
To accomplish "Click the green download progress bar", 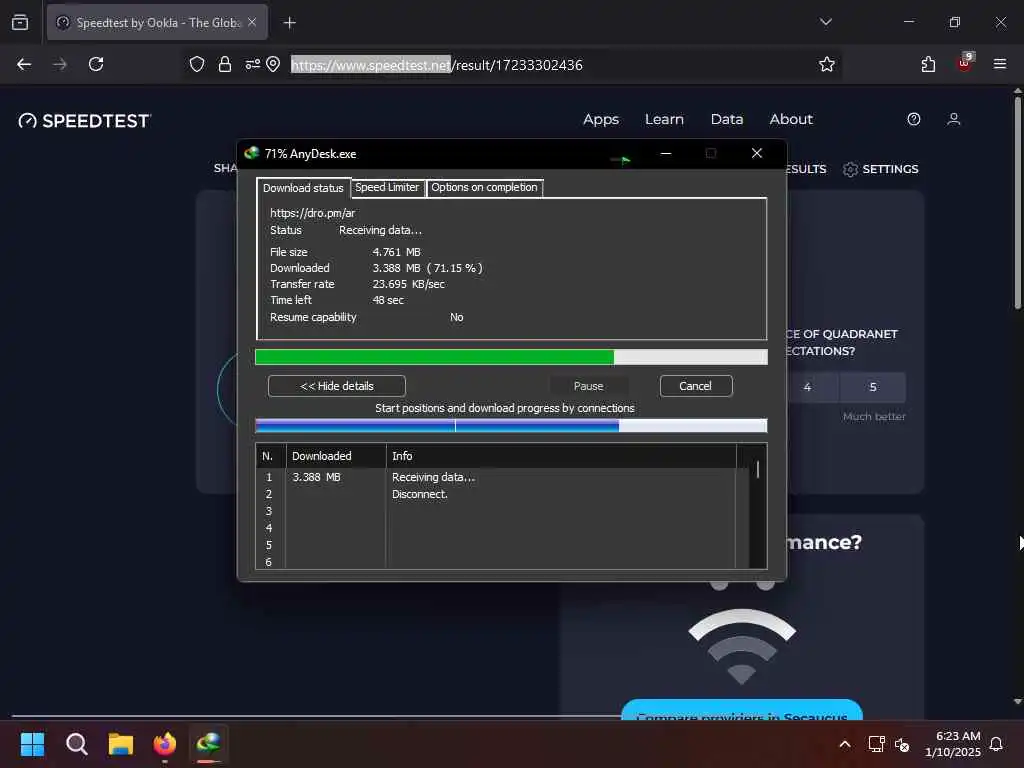I will tap(511, 357).
